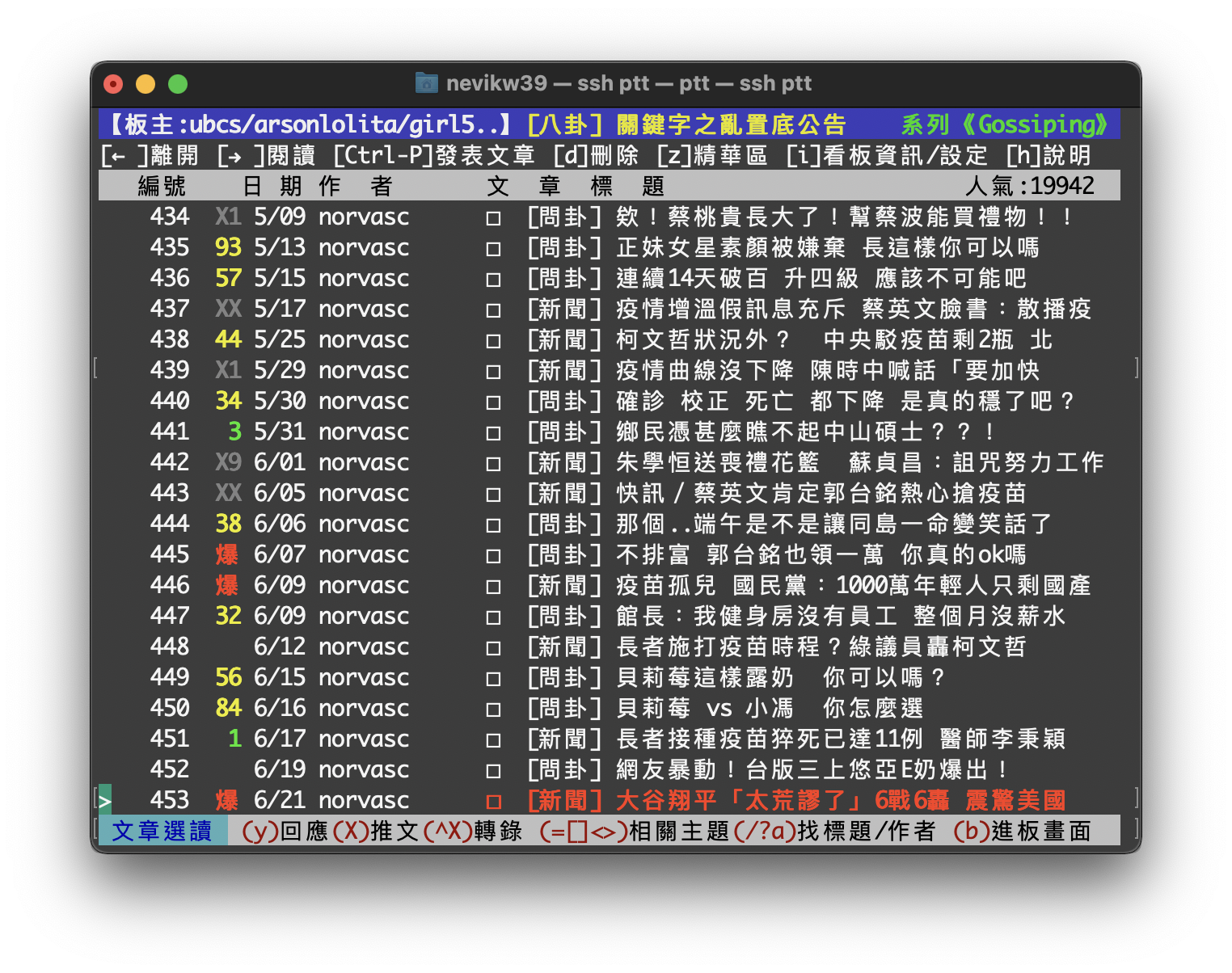This screenshot has height=973, width=1232.
Task: Click the 日期 column header
Action: pyautogui.click(x=272, y=186)
